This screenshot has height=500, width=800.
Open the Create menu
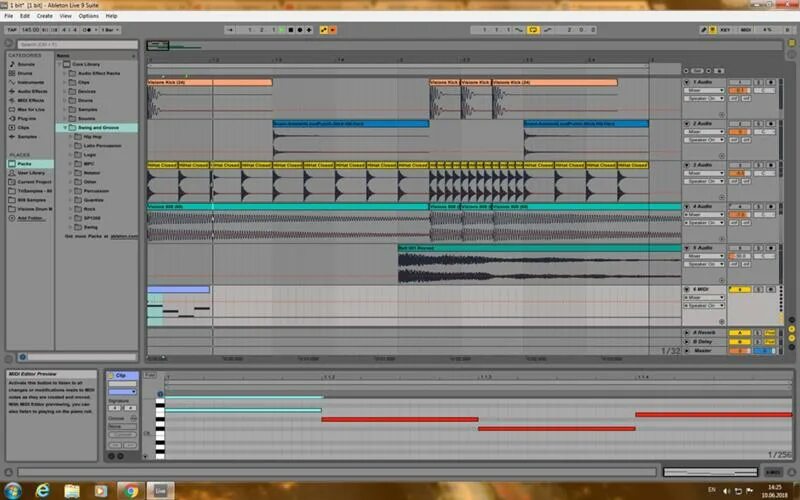(x=44, y=16)
